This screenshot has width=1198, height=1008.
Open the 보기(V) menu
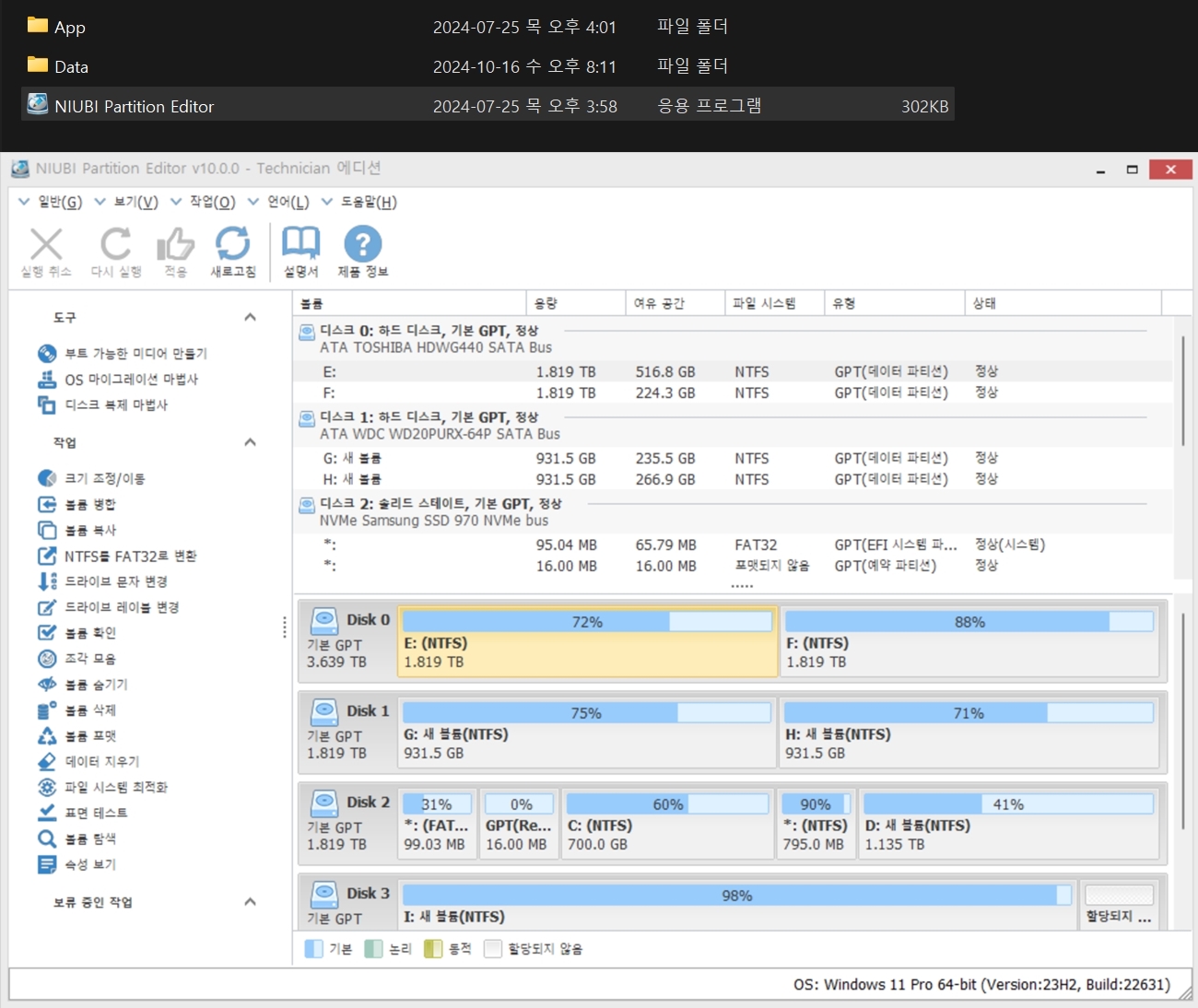(126, 202)
